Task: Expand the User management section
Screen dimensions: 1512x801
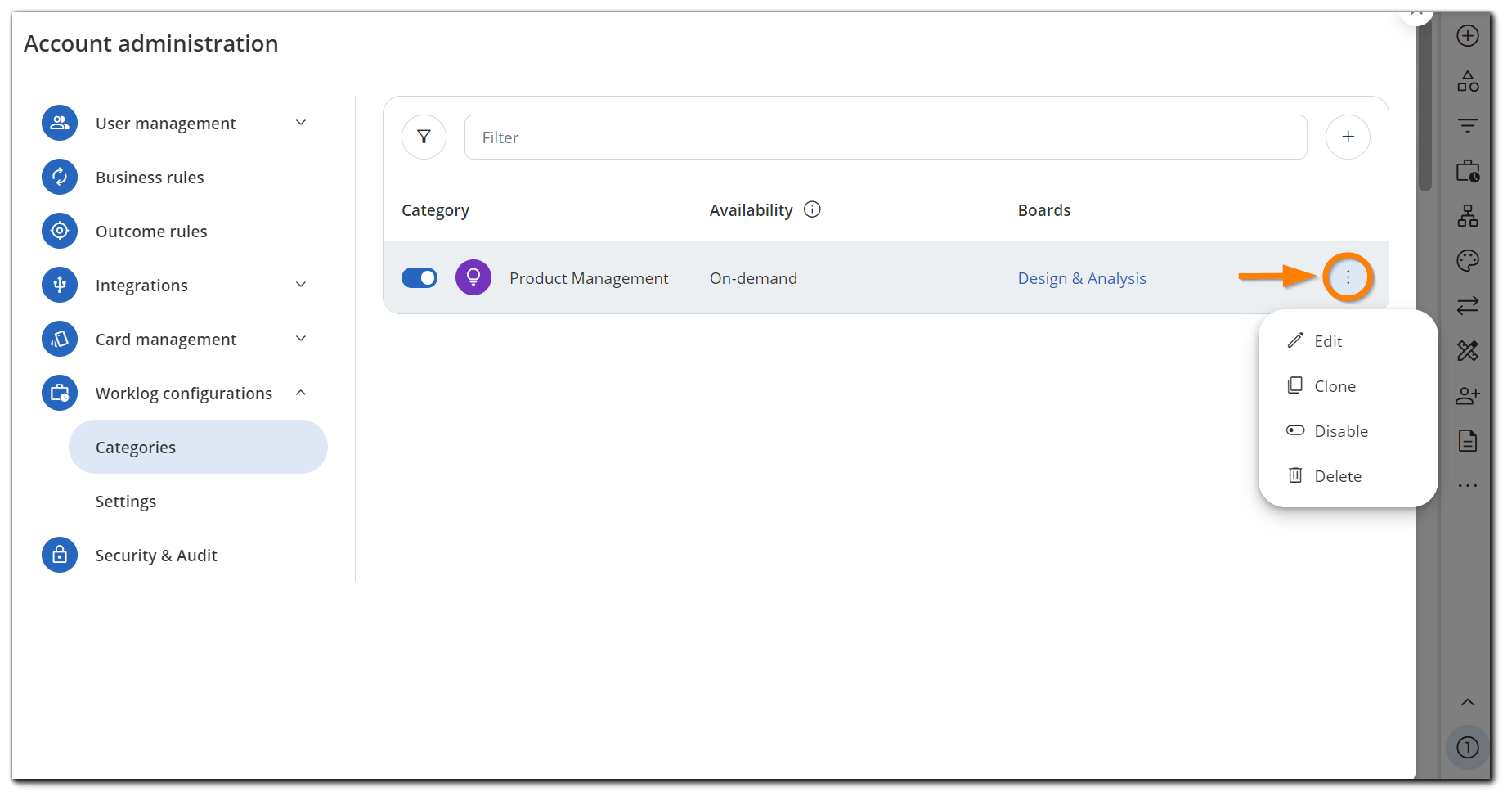Action: click(x=300, y=122)
